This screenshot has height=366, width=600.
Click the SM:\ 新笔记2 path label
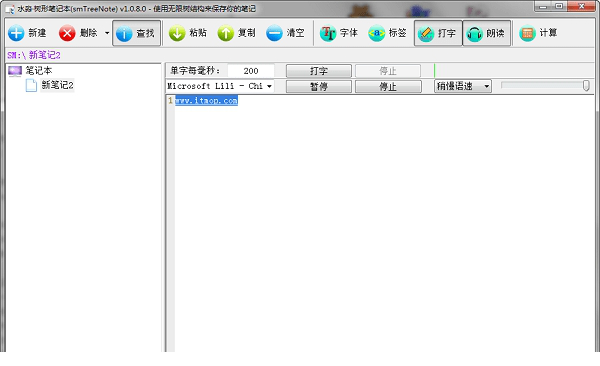[34, 55]
